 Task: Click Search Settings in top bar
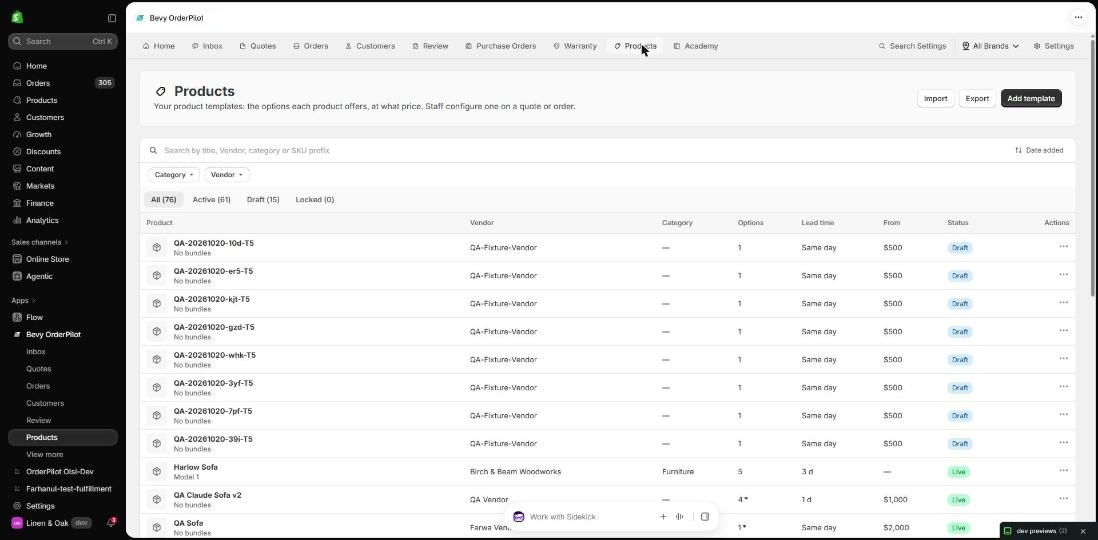912,46
